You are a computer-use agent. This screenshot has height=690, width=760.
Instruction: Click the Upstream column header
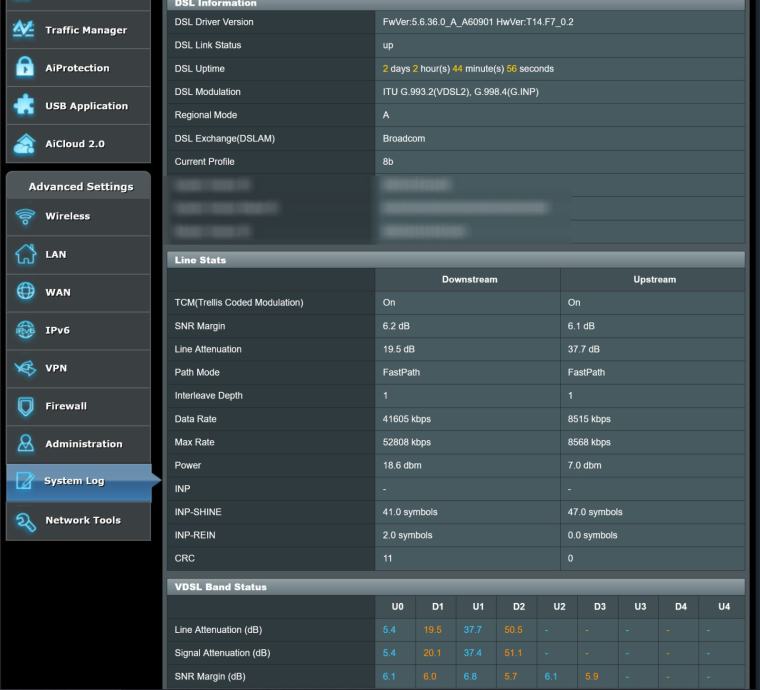click(x=654, y=280)
